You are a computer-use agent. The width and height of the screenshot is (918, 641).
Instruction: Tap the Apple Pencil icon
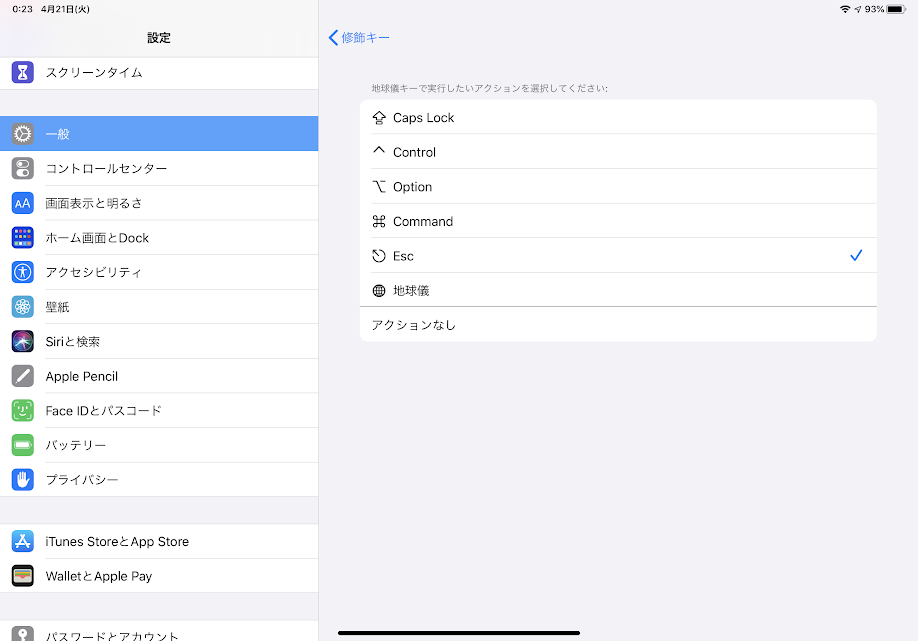pos(23,376)
